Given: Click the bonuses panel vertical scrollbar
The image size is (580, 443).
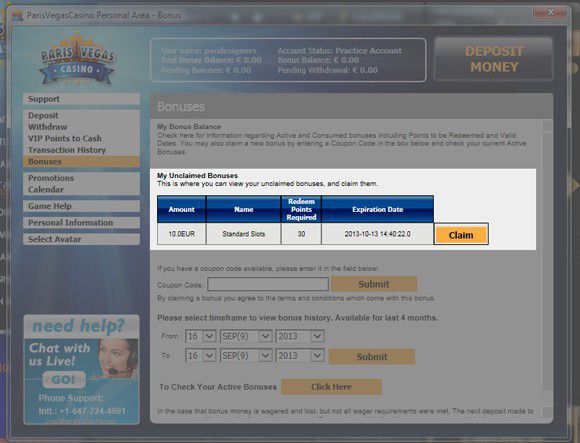Looking at the screenshot, I should tap(547, 269).
